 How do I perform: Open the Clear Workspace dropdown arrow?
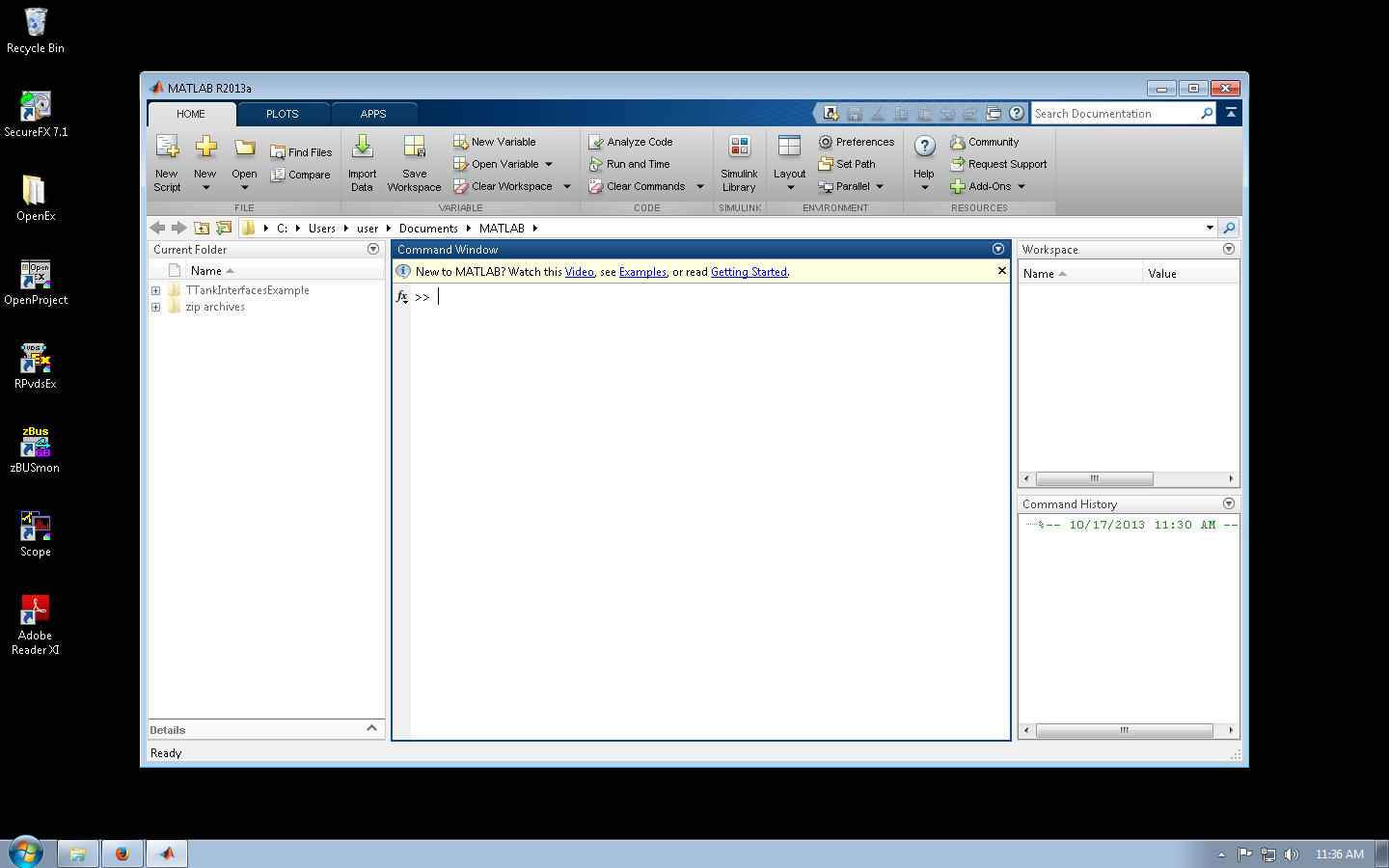(567, 187)
